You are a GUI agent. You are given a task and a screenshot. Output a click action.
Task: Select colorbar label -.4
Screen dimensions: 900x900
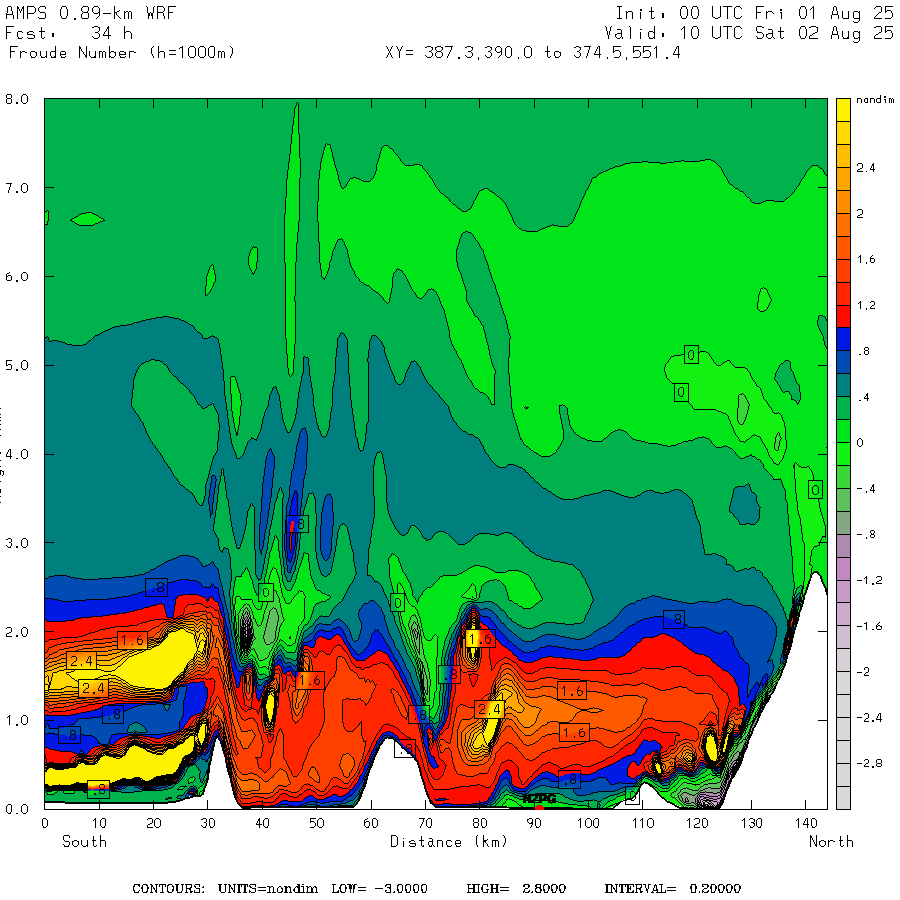[x=866, y=489]
